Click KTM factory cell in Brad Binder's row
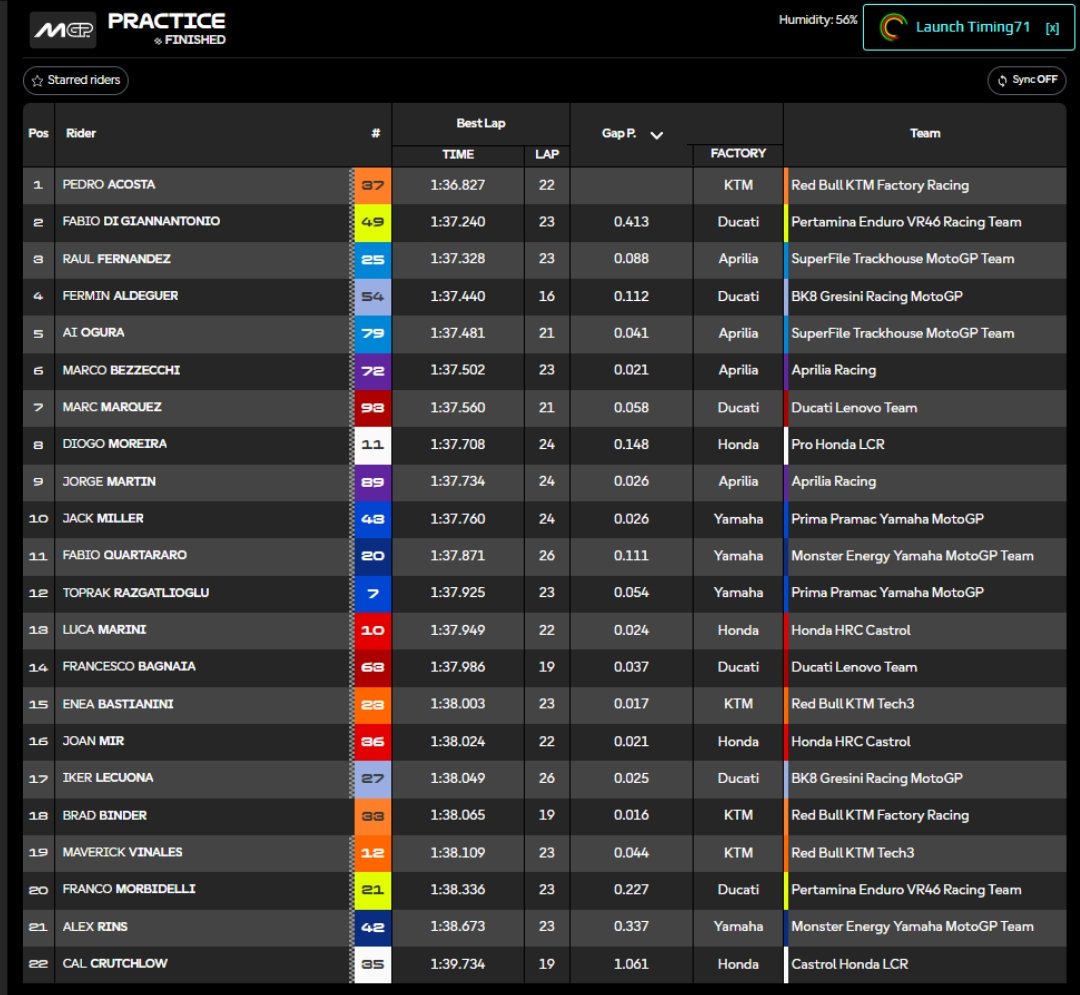Image resolution: width=1080 pixels, height=995 pixels. point(738,815)
